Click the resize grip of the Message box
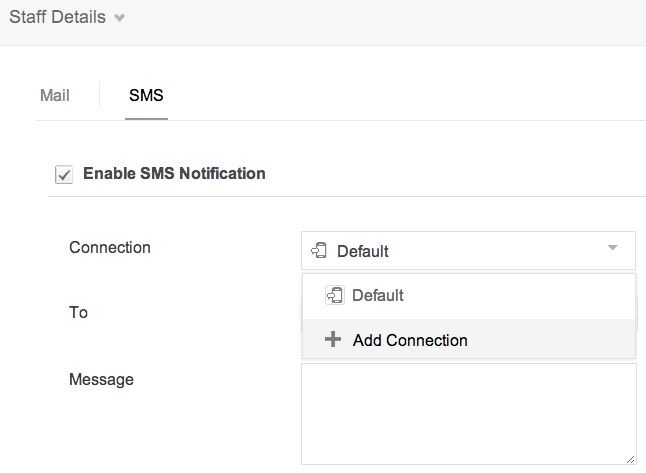 (x=630, y=458)
